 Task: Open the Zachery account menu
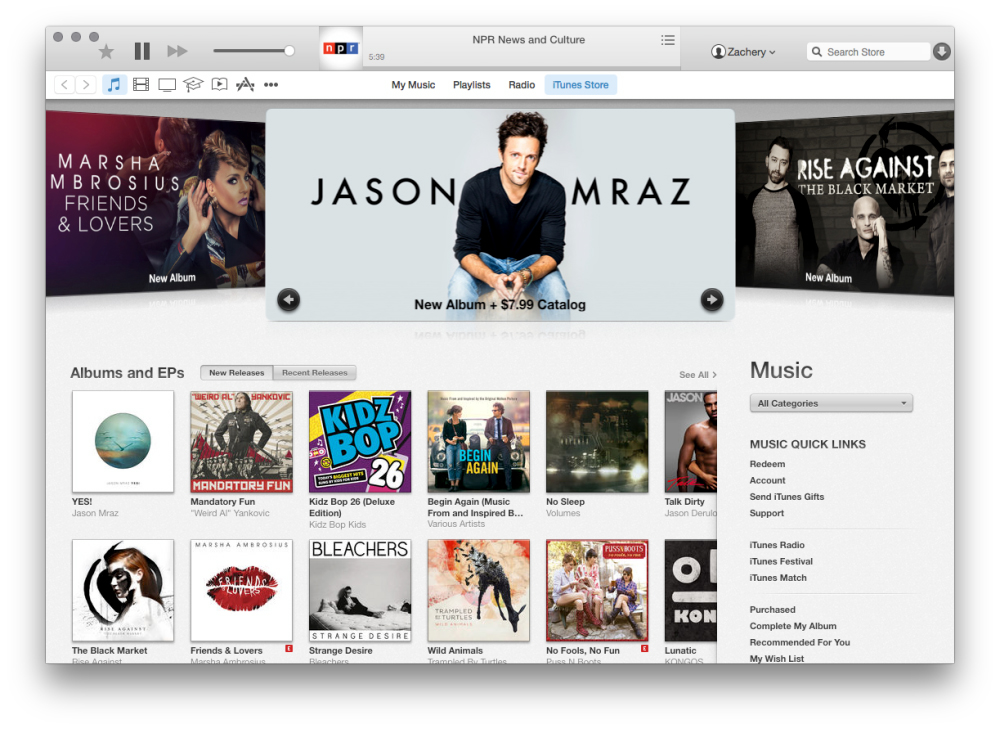(x=744, y=52)
